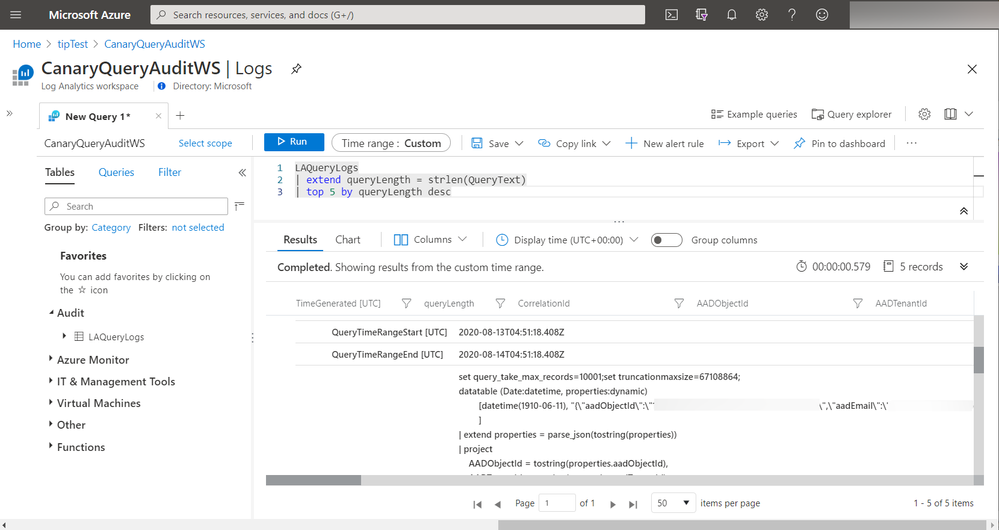The height and width of the screenshot is (530, 999).
Task: Go to the next results page
Action: point(613,504)
